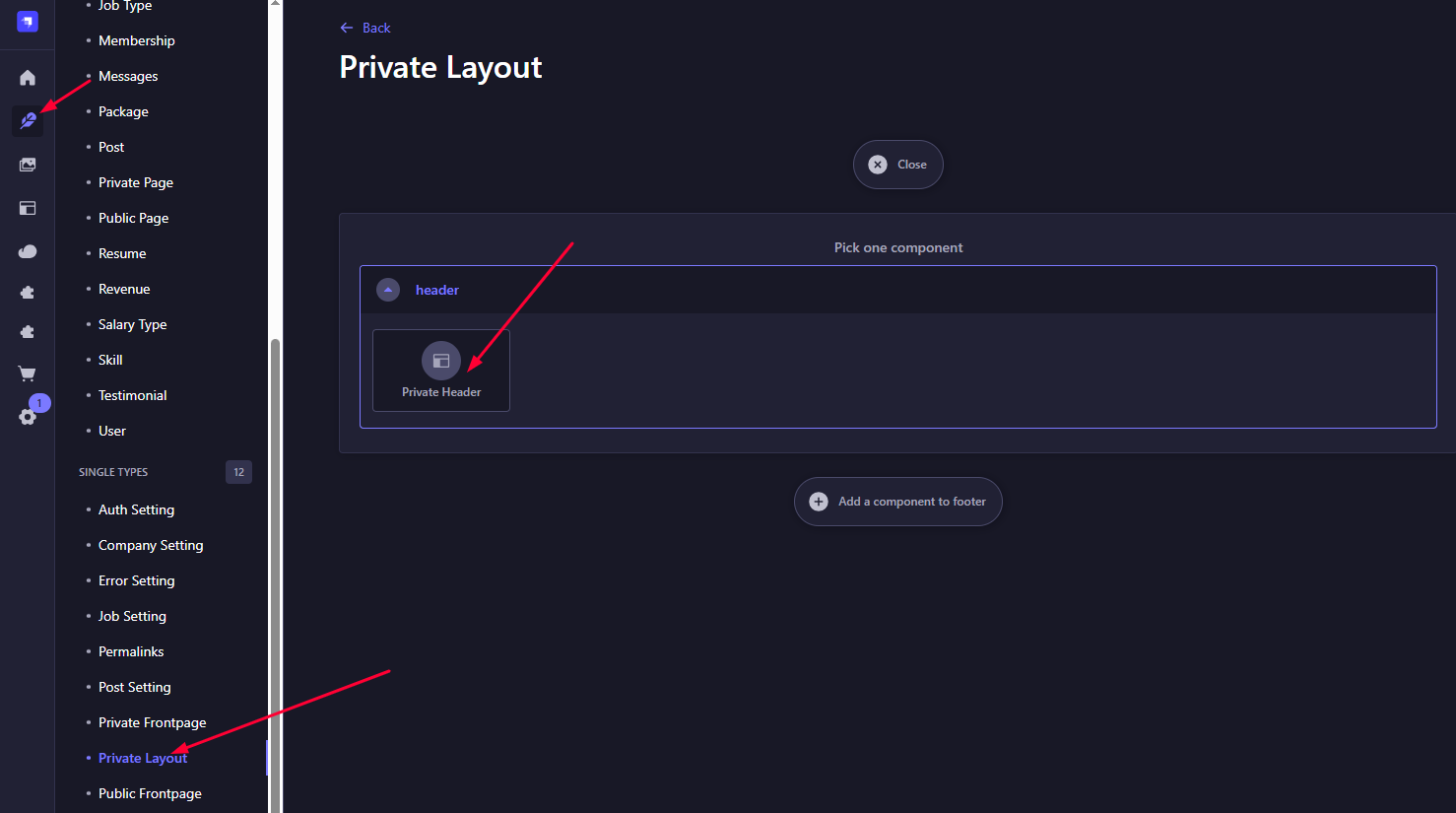Add a component to footer

tap(898, 502)
